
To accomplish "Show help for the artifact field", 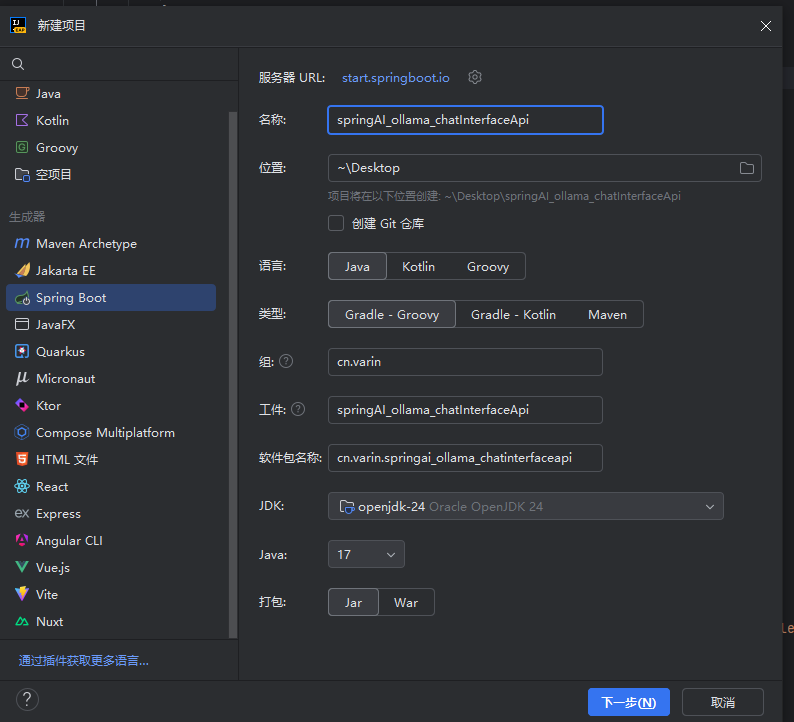I will coord(298,409).
